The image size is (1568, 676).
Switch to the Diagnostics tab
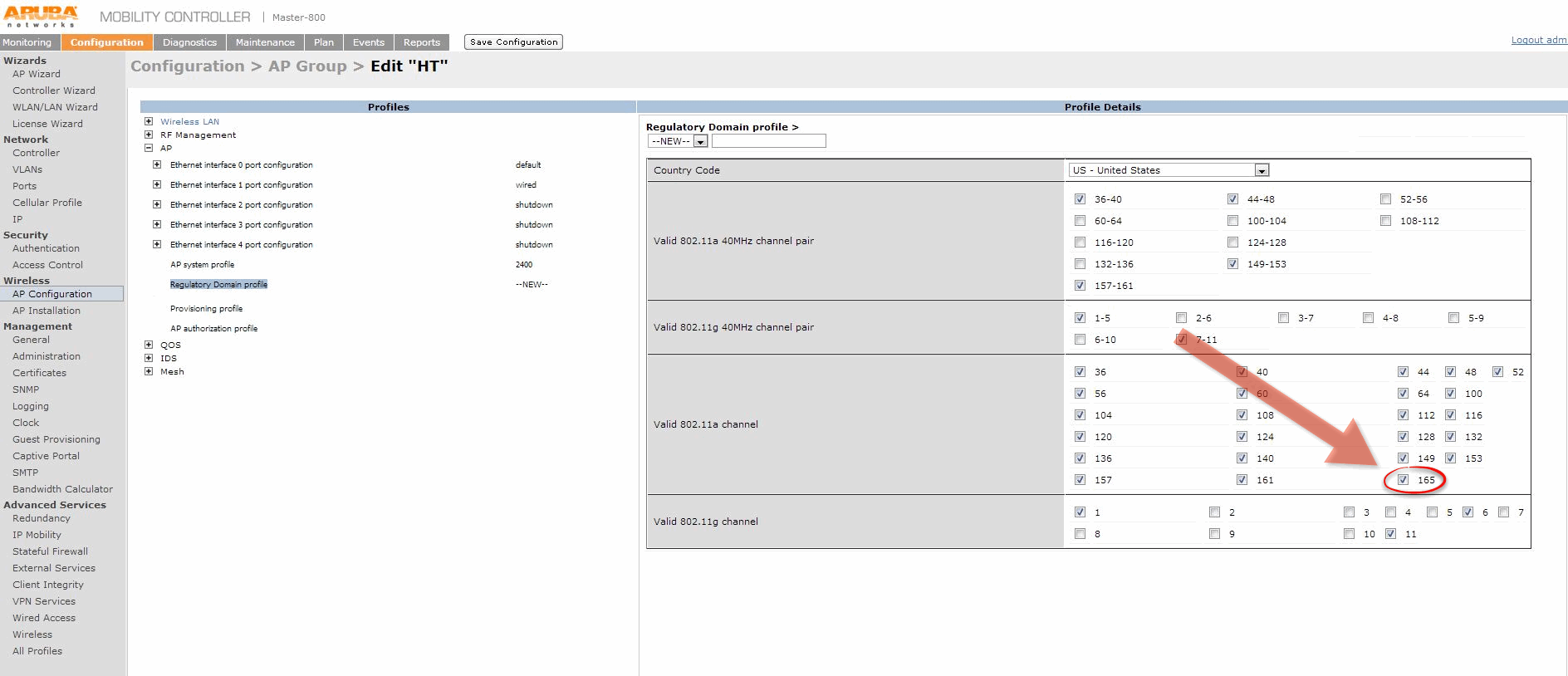coord(189,42)
